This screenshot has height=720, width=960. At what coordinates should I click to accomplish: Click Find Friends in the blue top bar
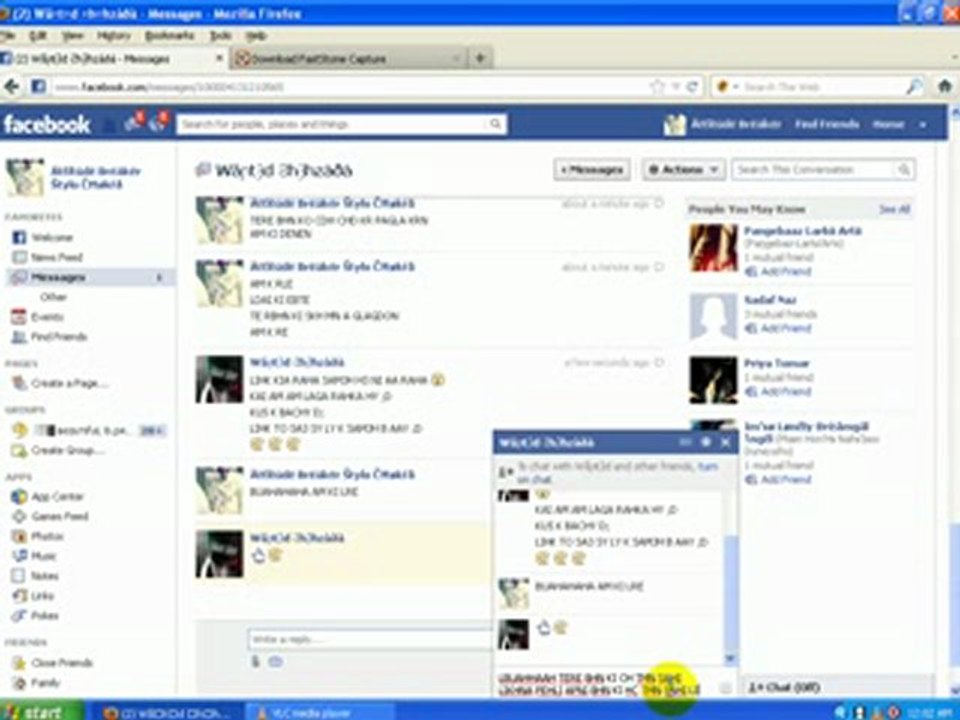[x=827, y=124]
